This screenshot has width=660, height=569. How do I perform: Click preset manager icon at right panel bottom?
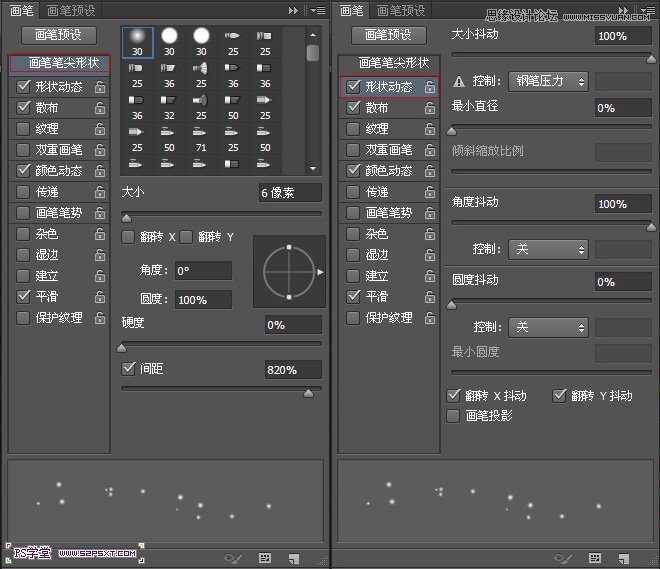click(595, 558)
